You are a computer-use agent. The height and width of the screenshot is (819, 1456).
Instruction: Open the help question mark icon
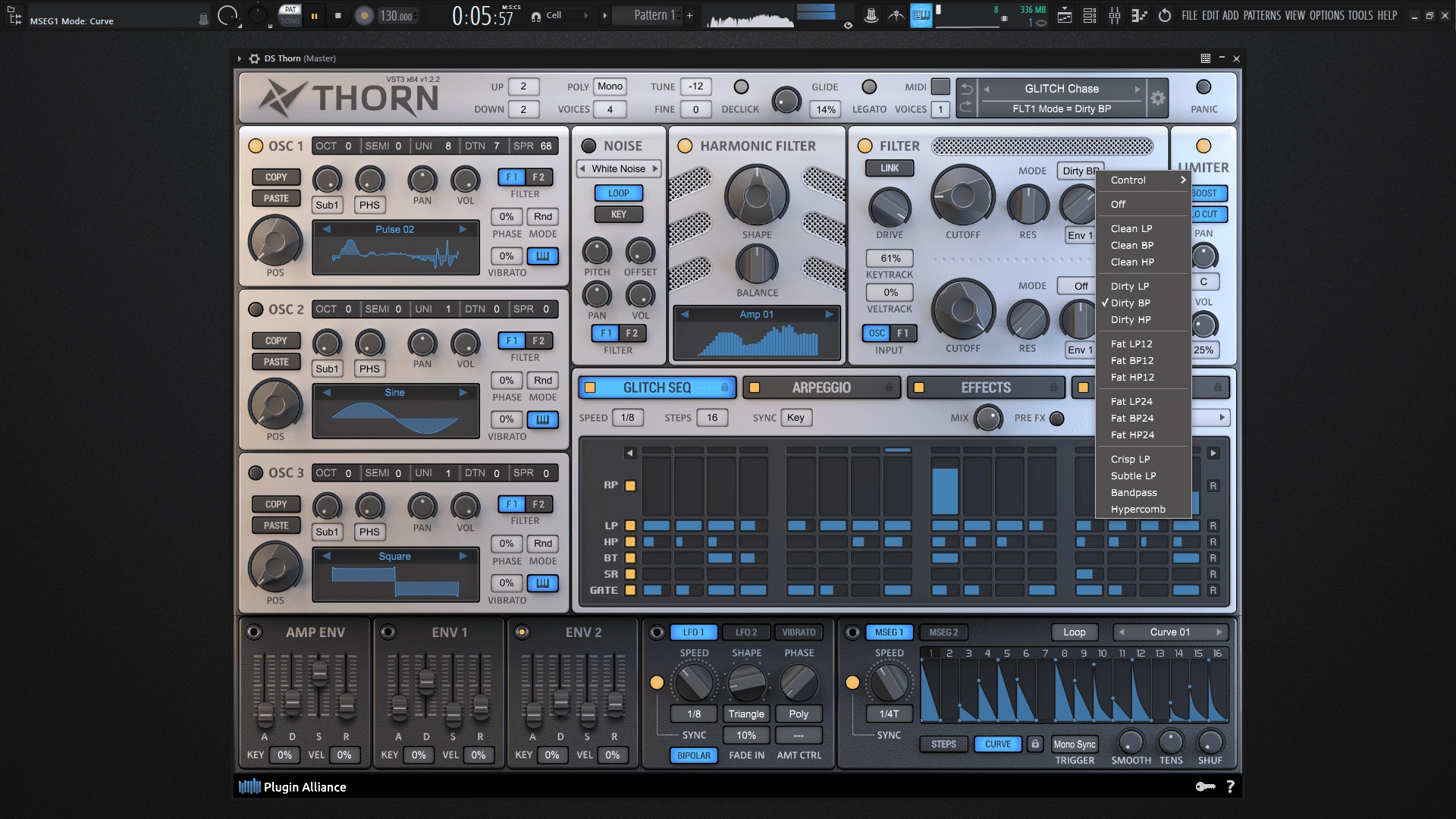(x=1230, y=786)
